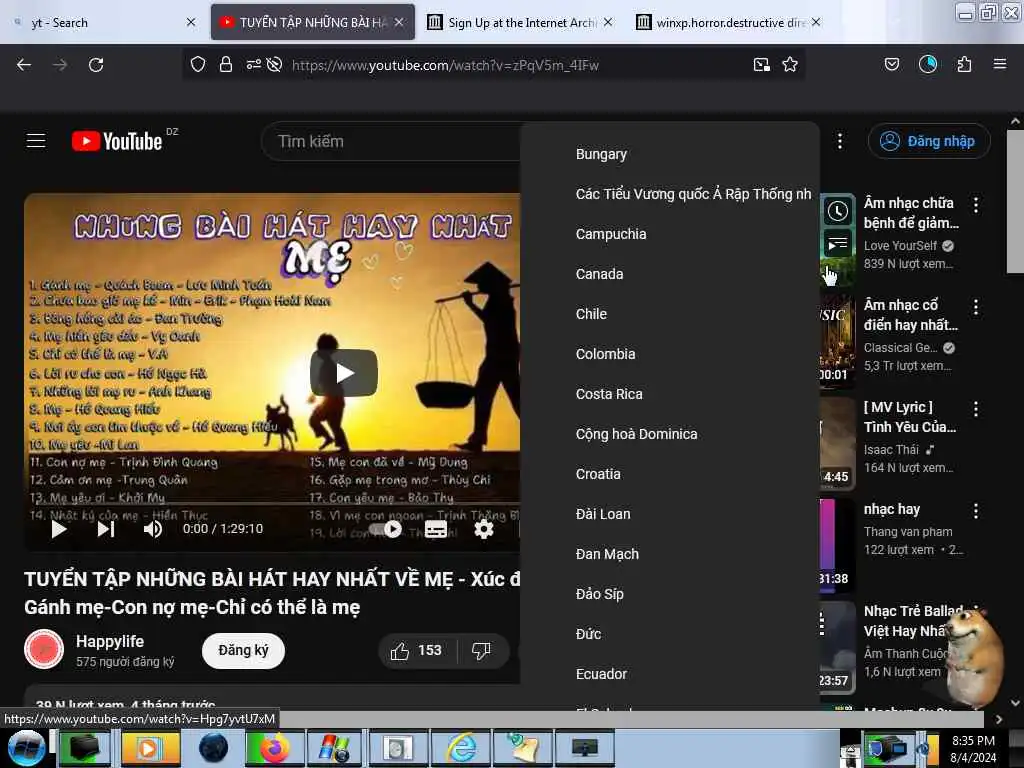Open options for MV Lyric video
This screenshot has height=768, width=1024.
coord(976,409)
